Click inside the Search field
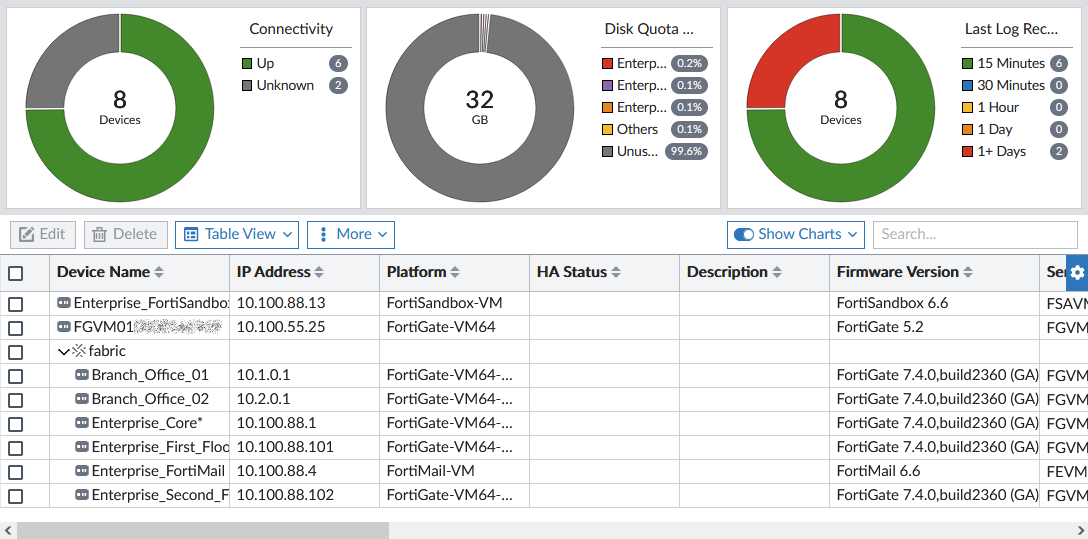1088x539 pixels. [975, 234]
